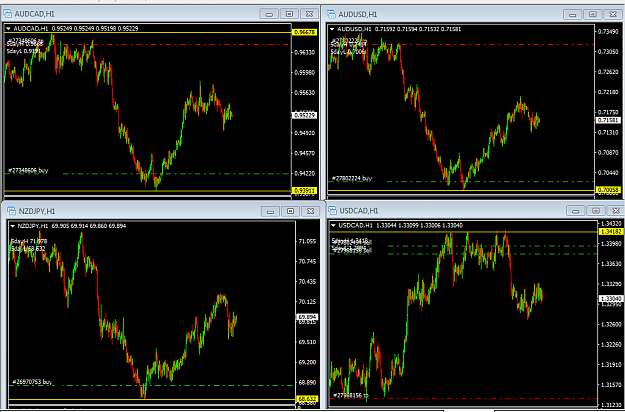Click the AUDCAD,H1 window chart icon
This screenshot has width=625, height=412.
click(8, 14)
